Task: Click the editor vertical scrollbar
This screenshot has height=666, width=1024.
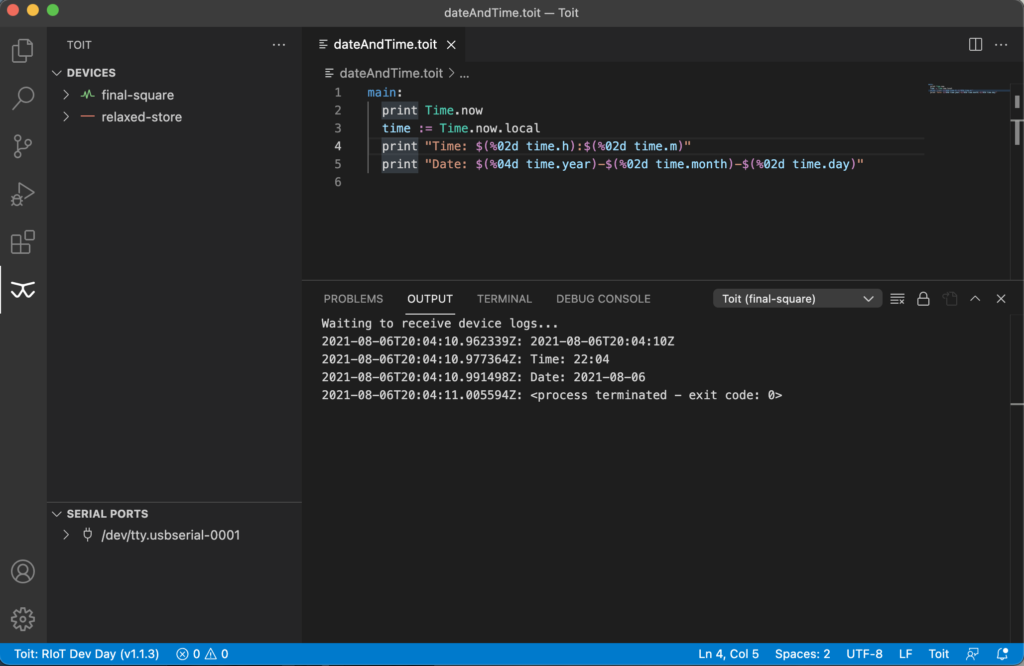Action: (1017, 182)
